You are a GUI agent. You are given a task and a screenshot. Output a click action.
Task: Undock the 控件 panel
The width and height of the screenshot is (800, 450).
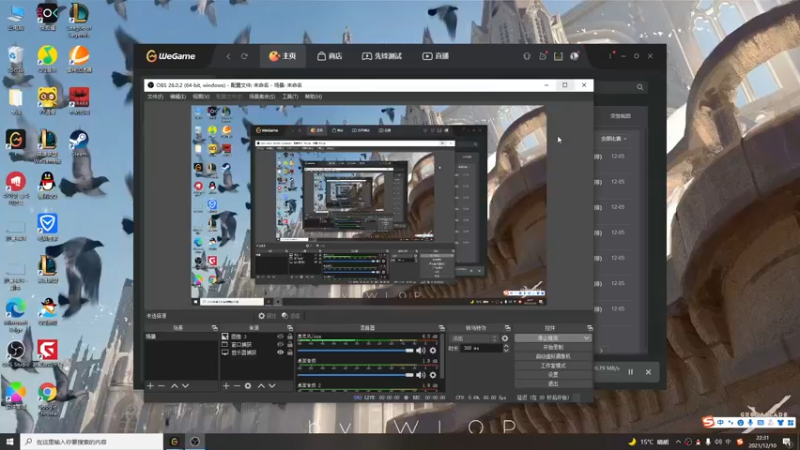tap(590, 328)
